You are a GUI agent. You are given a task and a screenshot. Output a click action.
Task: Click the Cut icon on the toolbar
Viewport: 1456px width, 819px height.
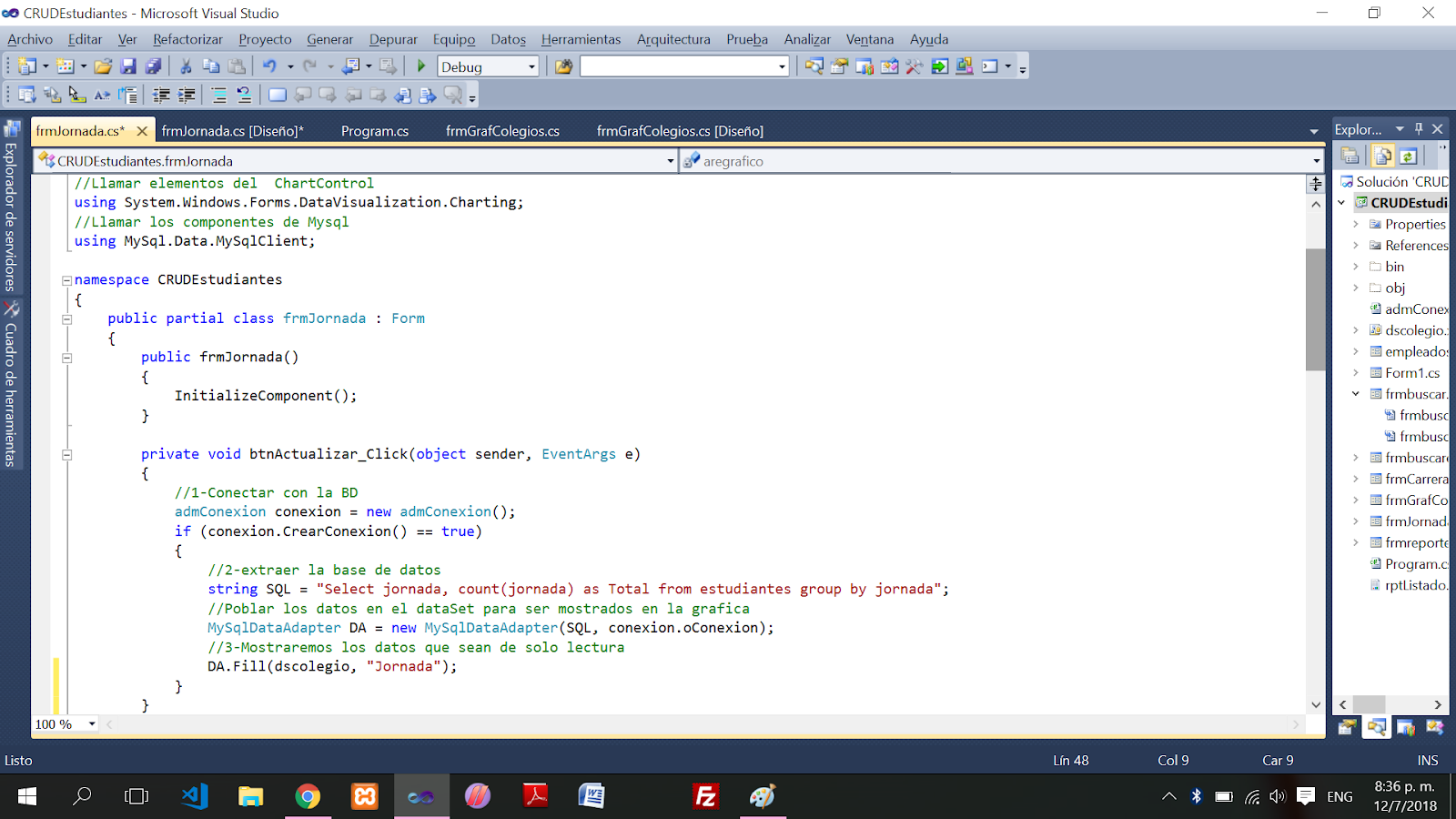186,66
